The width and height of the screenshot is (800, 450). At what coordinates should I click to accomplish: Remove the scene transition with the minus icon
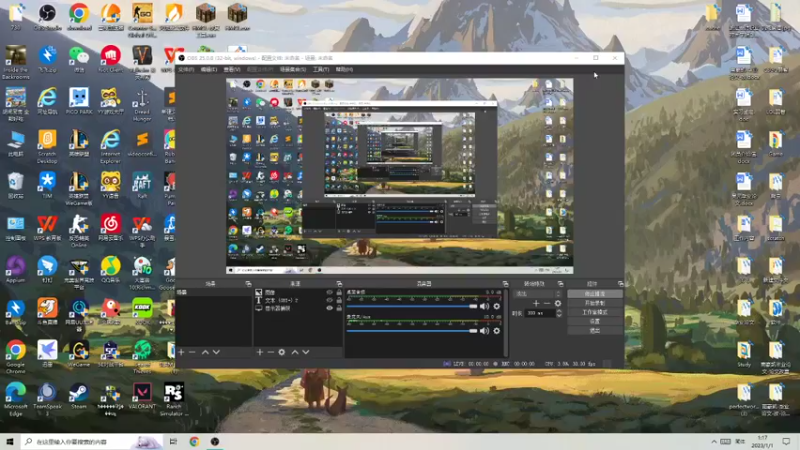(x=547, y=303)
